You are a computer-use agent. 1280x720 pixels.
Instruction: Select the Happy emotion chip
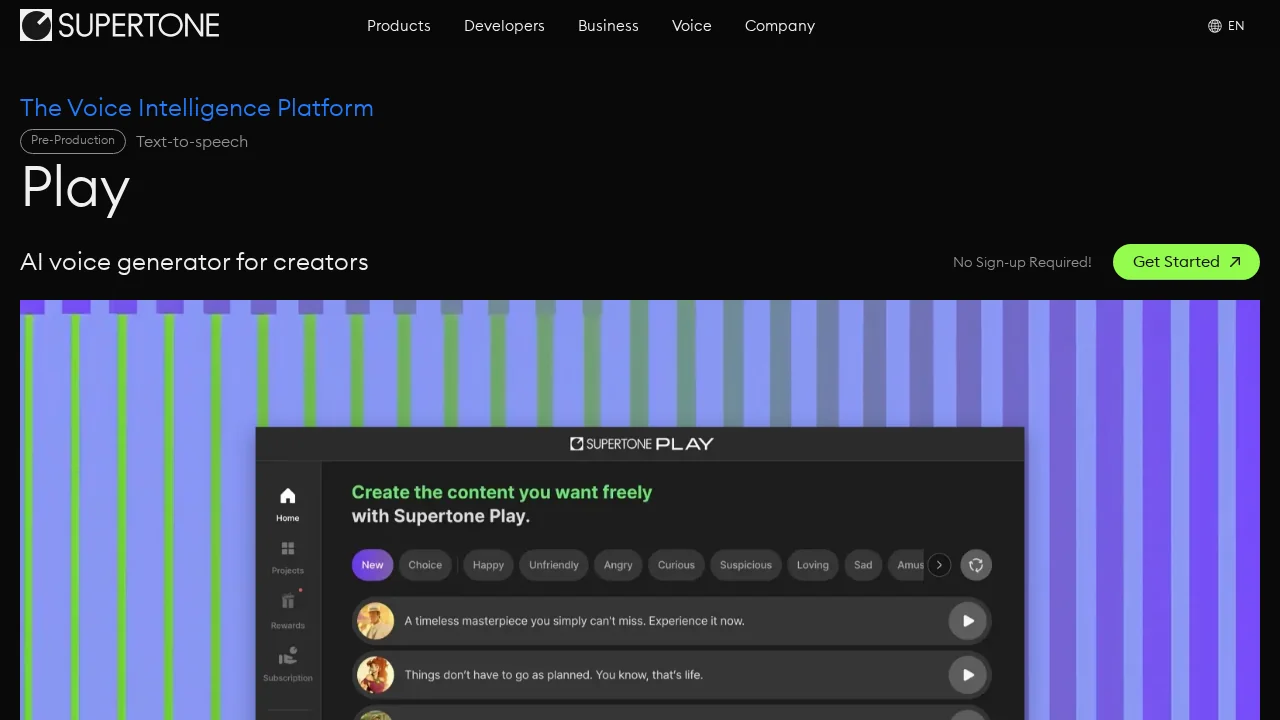[x=488, y=565]
